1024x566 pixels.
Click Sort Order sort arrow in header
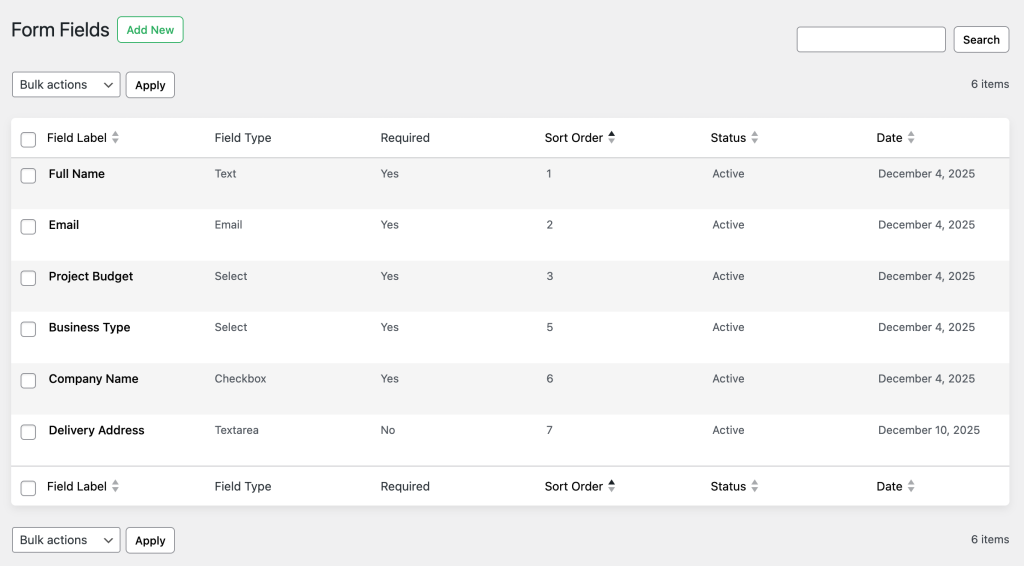pyautogui.click(x=611, y=138)
